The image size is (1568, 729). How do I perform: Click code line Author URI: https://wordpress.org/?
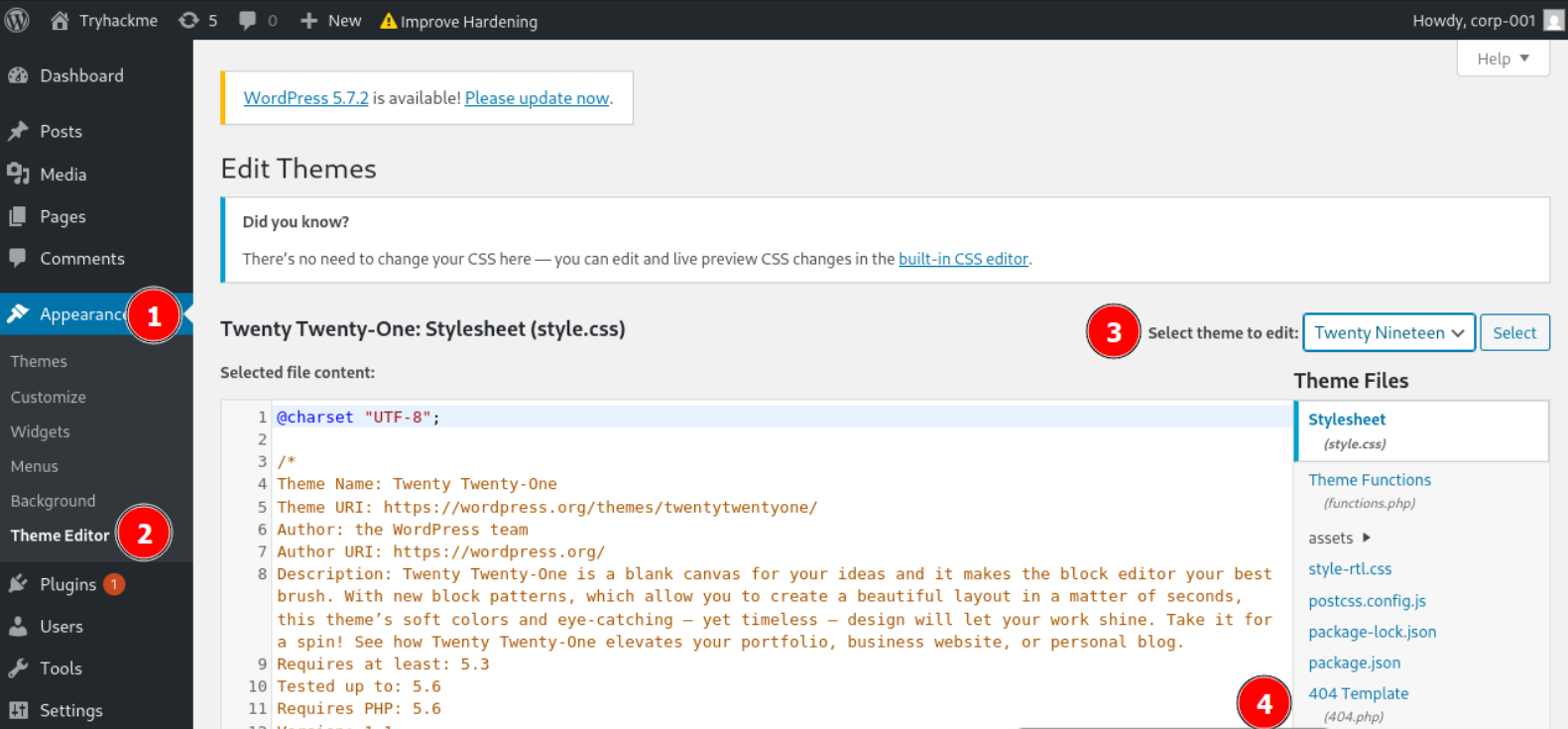point(440,551)
